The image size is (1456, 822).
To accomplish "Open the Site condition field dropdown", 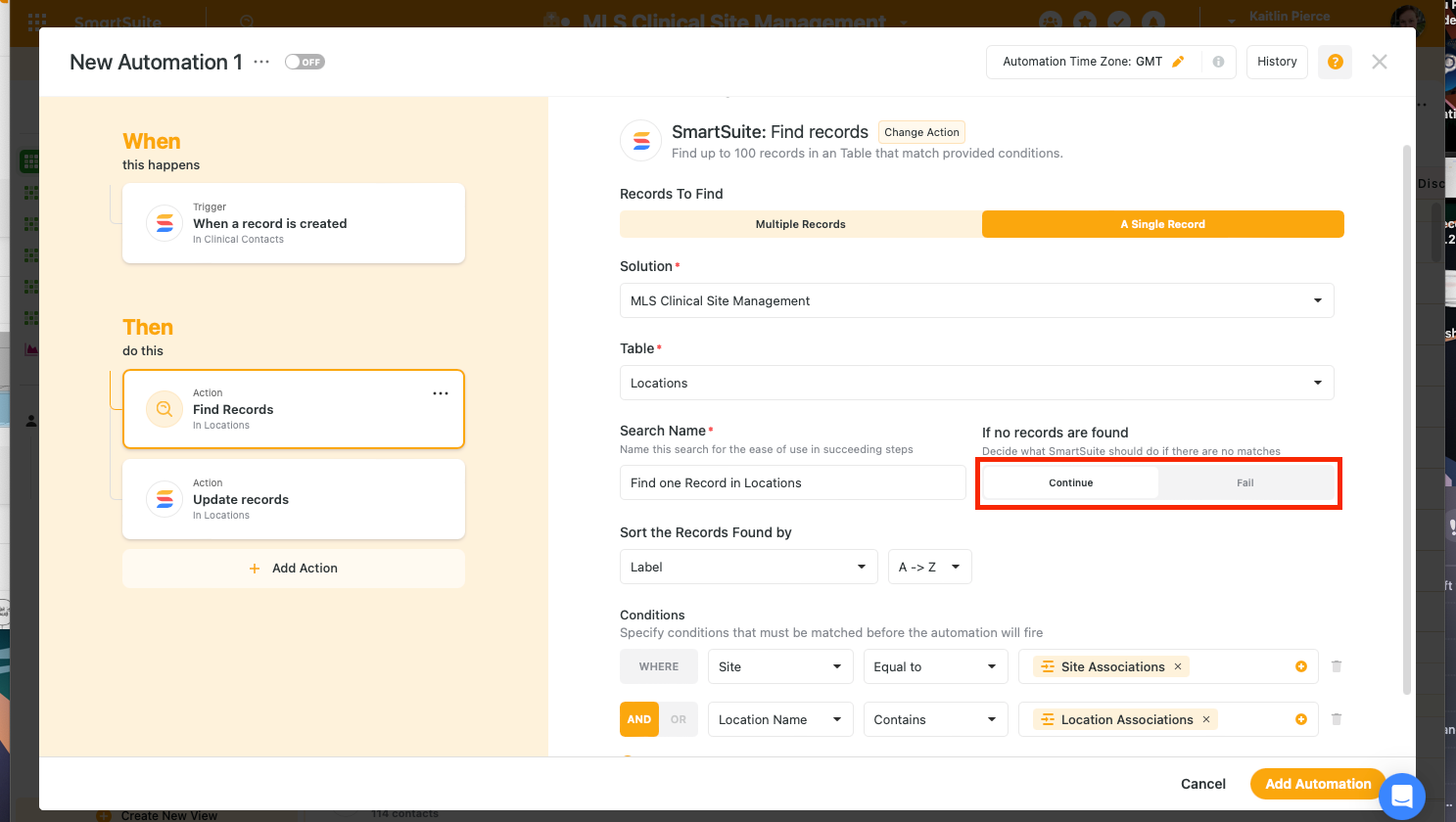I will click(780, 666).
